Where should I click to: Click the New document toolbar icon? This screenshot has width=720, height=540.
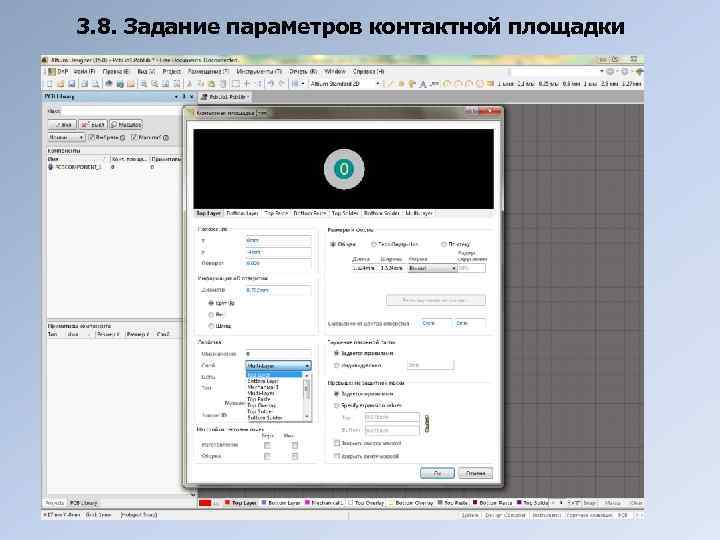coord(50,84)
